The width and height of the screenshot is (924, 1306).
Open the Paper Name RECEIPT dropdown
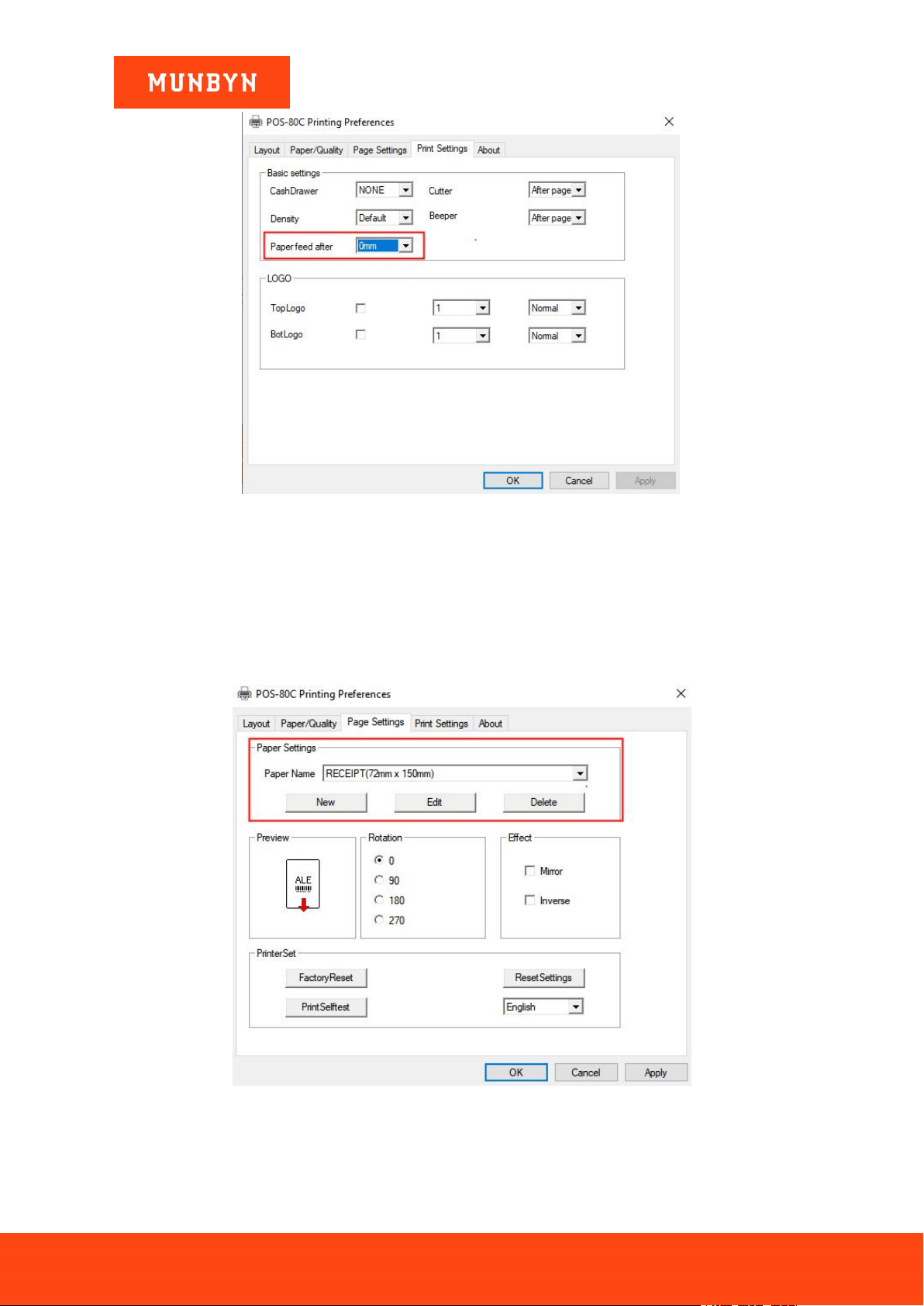coord(455,773)
